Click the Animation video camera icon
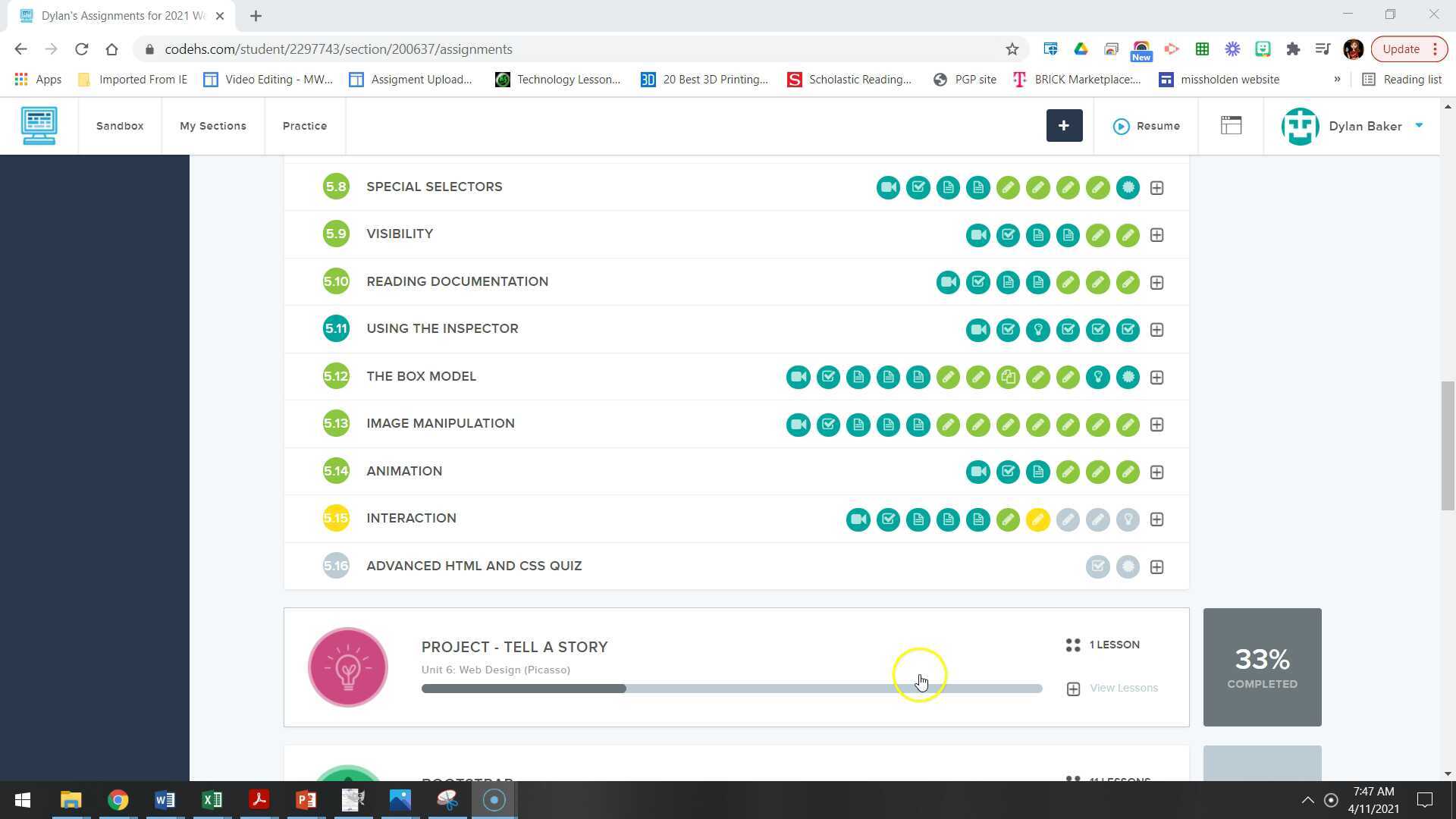The width and height of the screenshot is (1456, 819). tap(977, 472)
